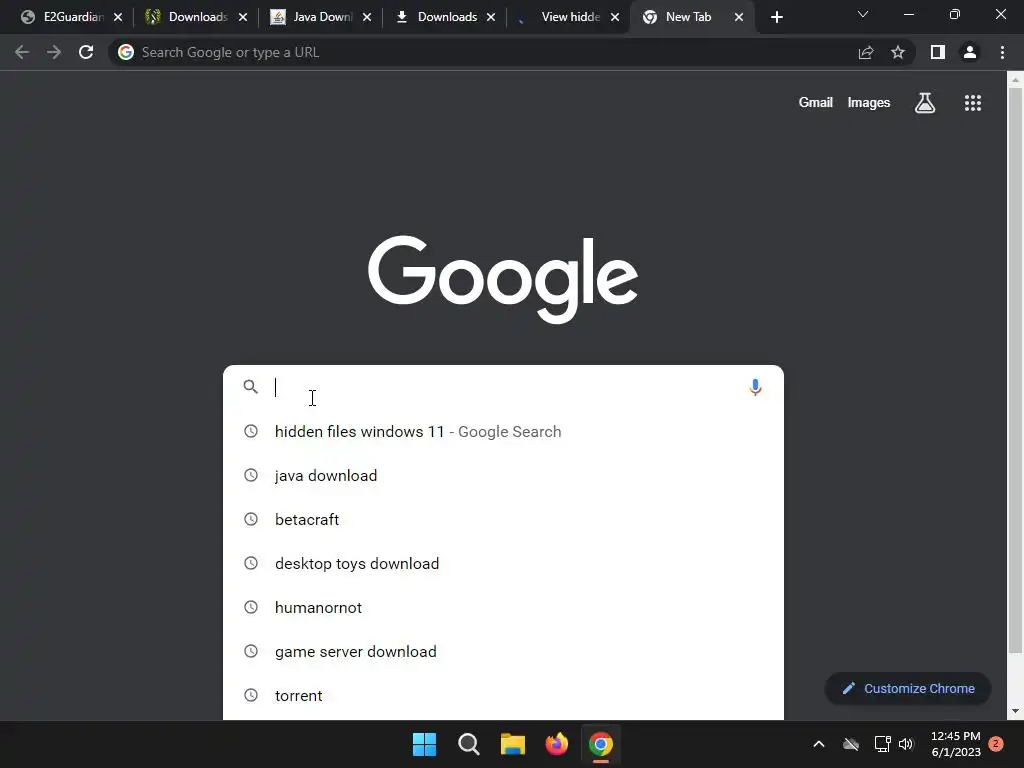Viewport: 1024px width, 768px height.
Task: Open the notification badge showing 2
Action: tap(996, 743)
